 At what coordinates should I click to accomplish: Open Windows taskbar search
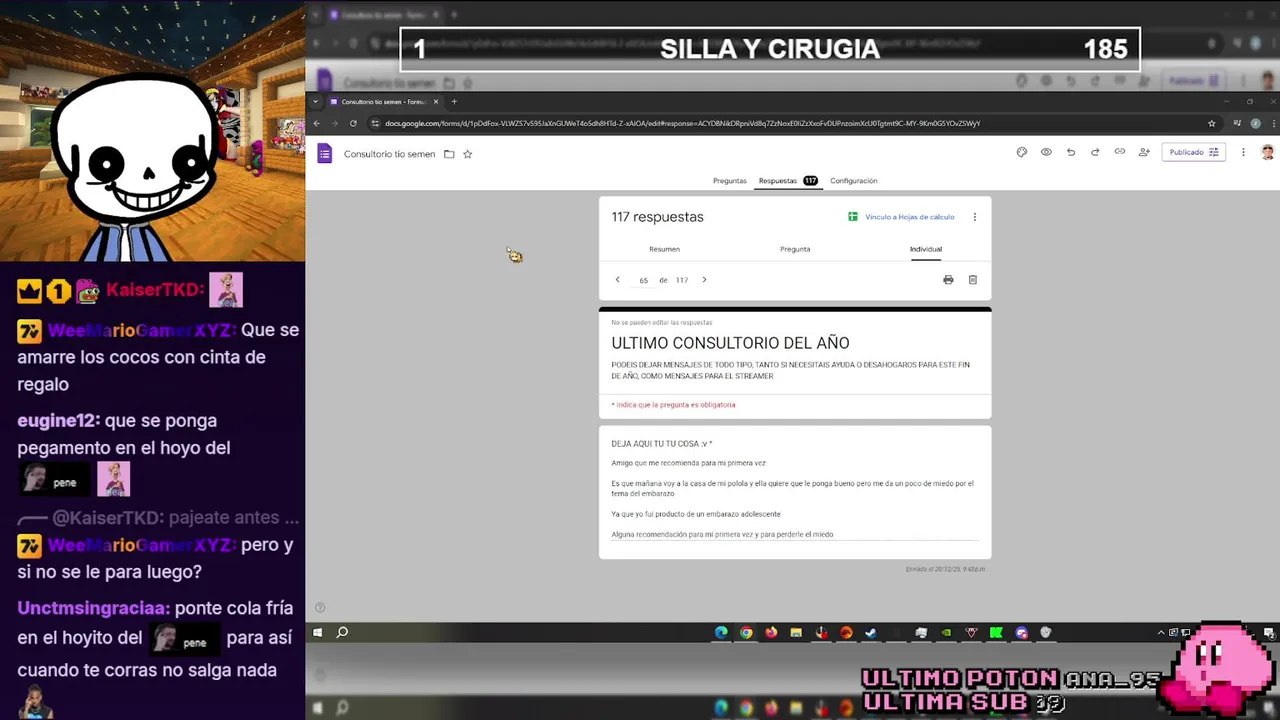342,632
